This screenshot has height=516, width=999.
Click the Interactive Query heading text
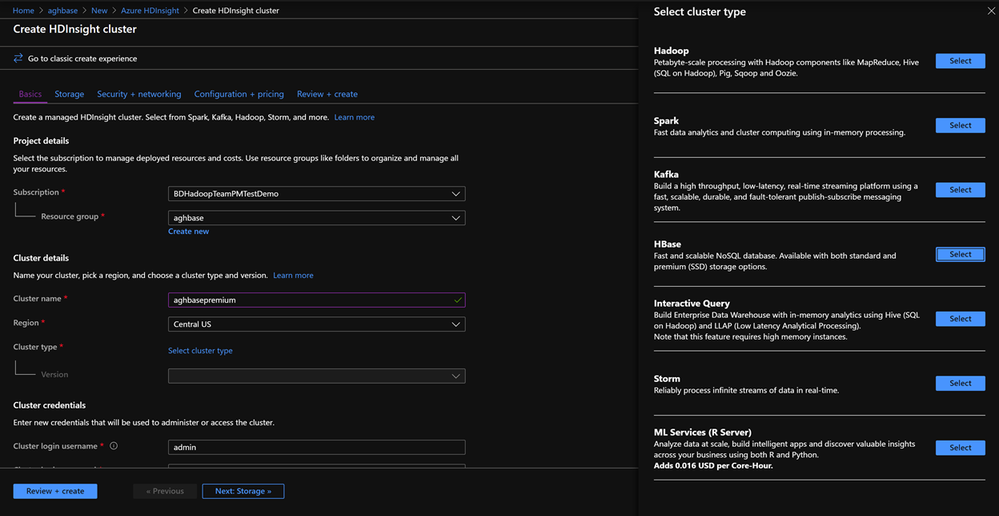(692, 304)
